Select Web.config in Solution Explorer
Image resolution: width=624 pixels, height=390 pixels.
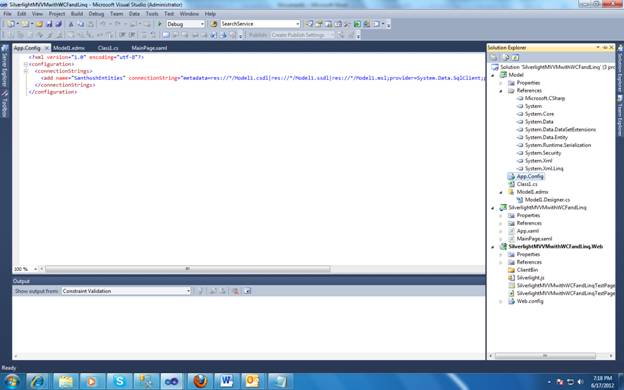tap(530, 301)
